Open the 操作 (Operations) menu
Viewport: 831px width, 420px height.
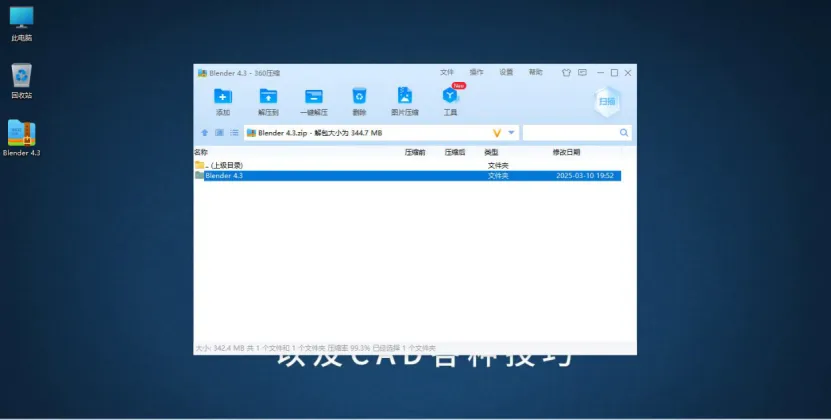pyautogui.click(x=476, y=72)
